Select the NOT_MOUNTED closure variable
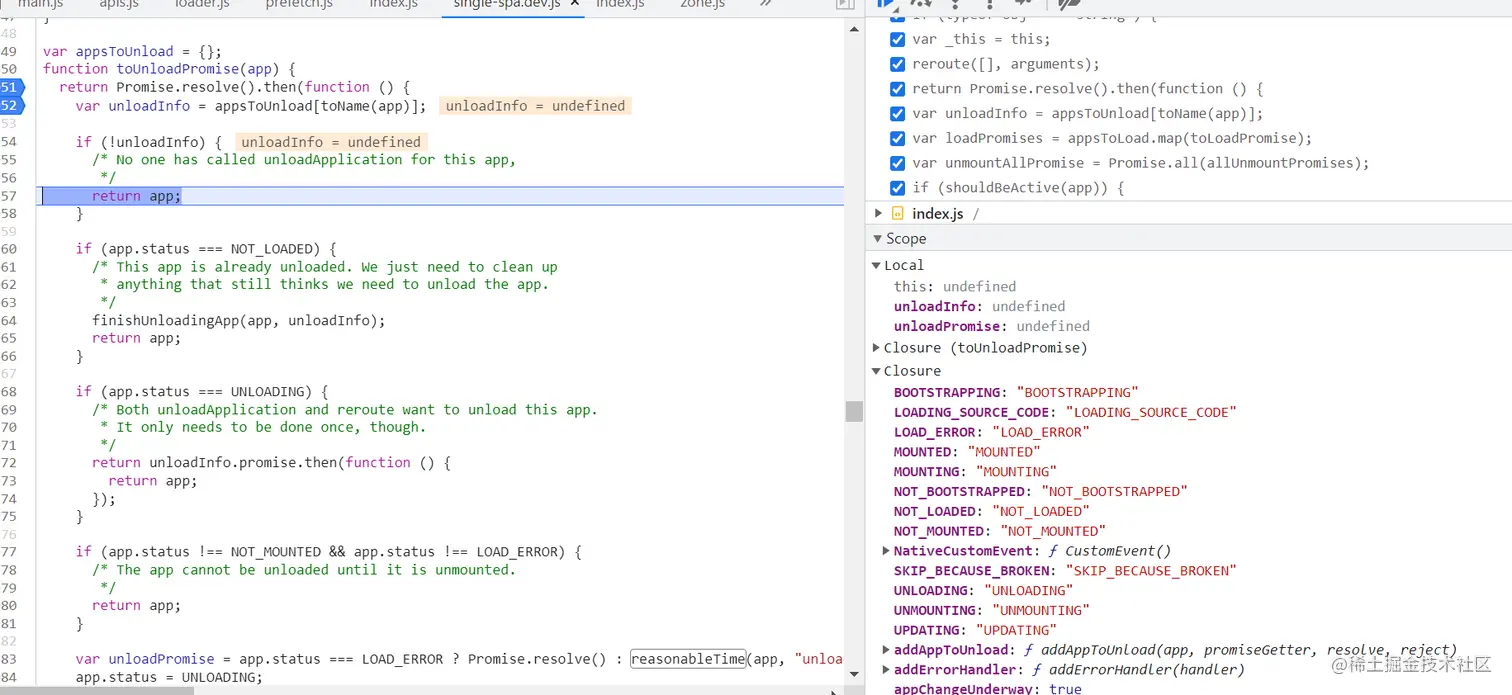The width and height of the screenshot is (1512, 695). click(1000, 531)
